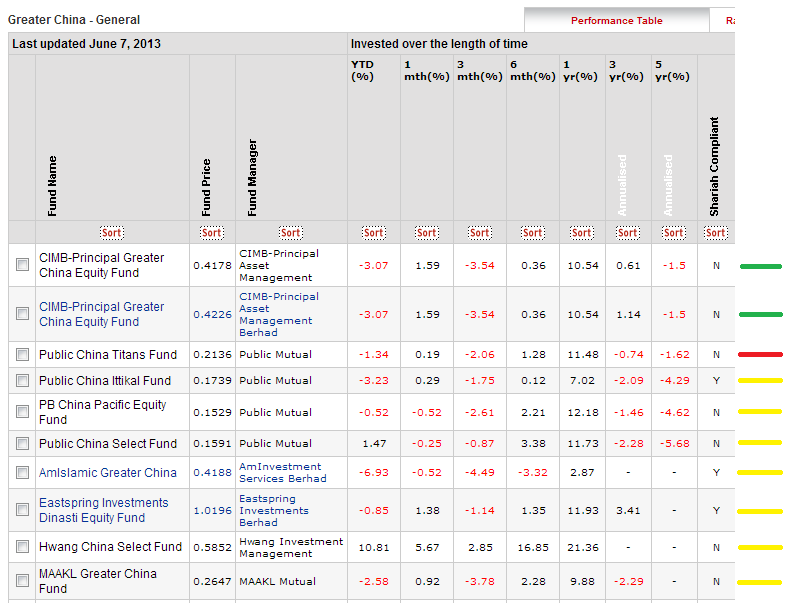Select Hwang China Select Fund checkbox

point(22,546)
